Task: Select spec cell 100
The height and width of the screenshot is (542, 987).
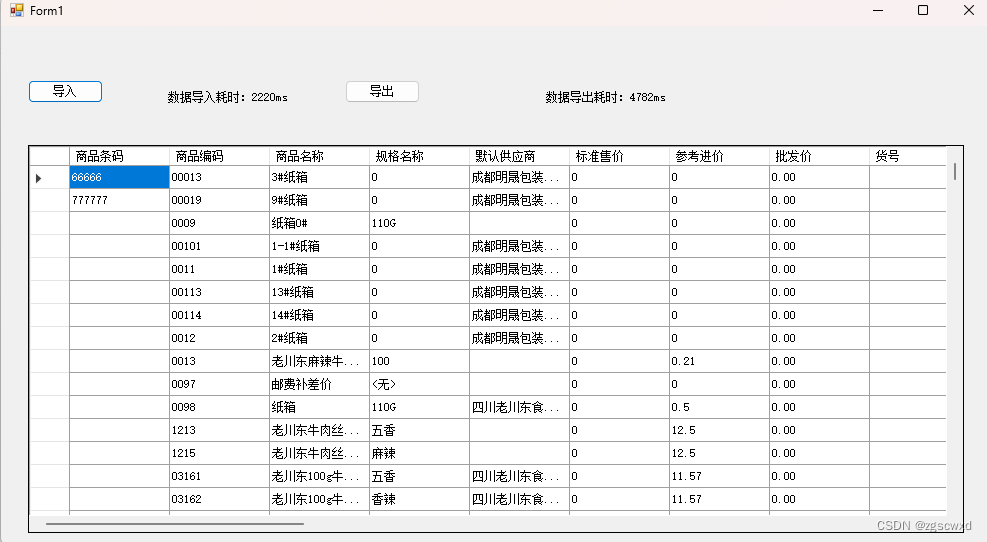Action: [x=419, y=361]
